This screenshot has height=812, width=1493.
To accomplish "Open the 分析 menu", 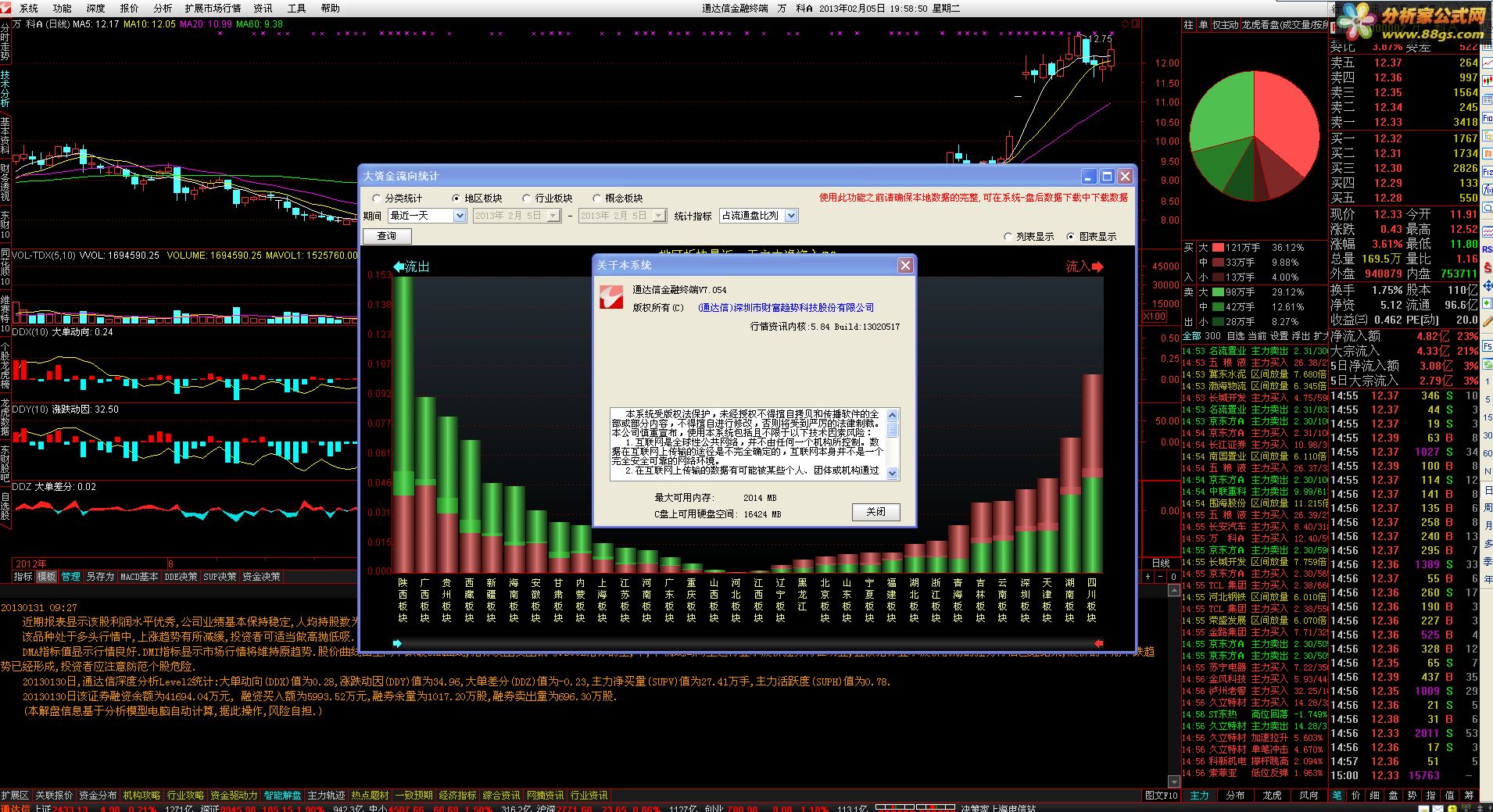I will click(x=163, y=8).
